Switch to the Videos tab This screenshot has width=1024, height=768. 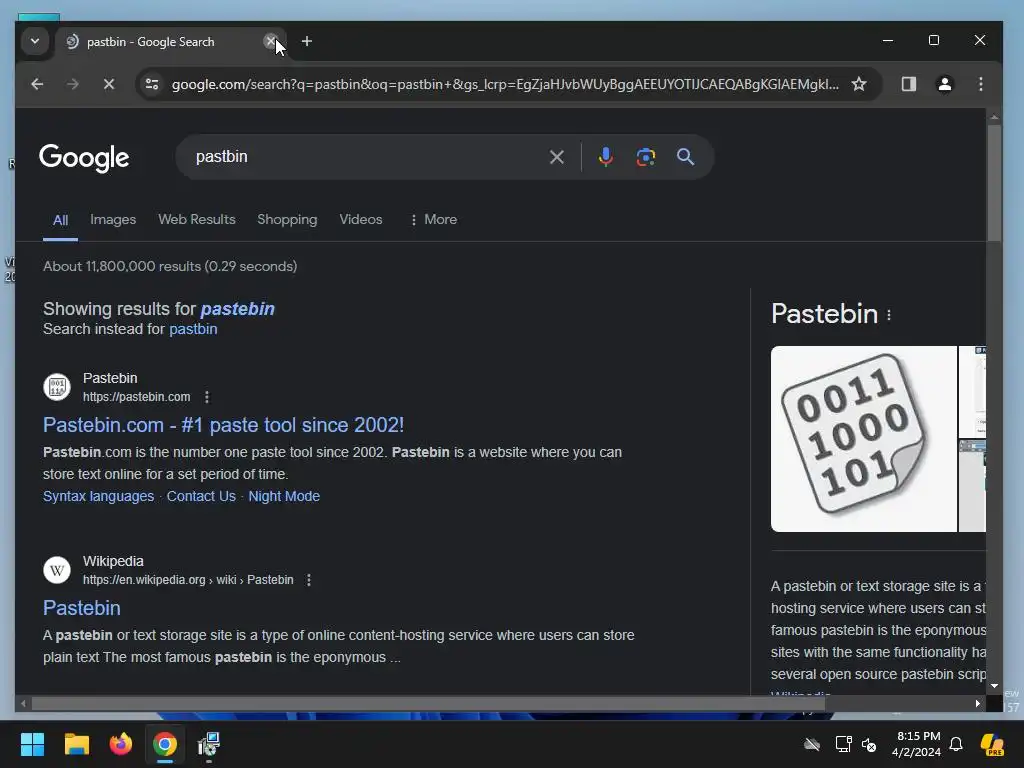(360, 219)
